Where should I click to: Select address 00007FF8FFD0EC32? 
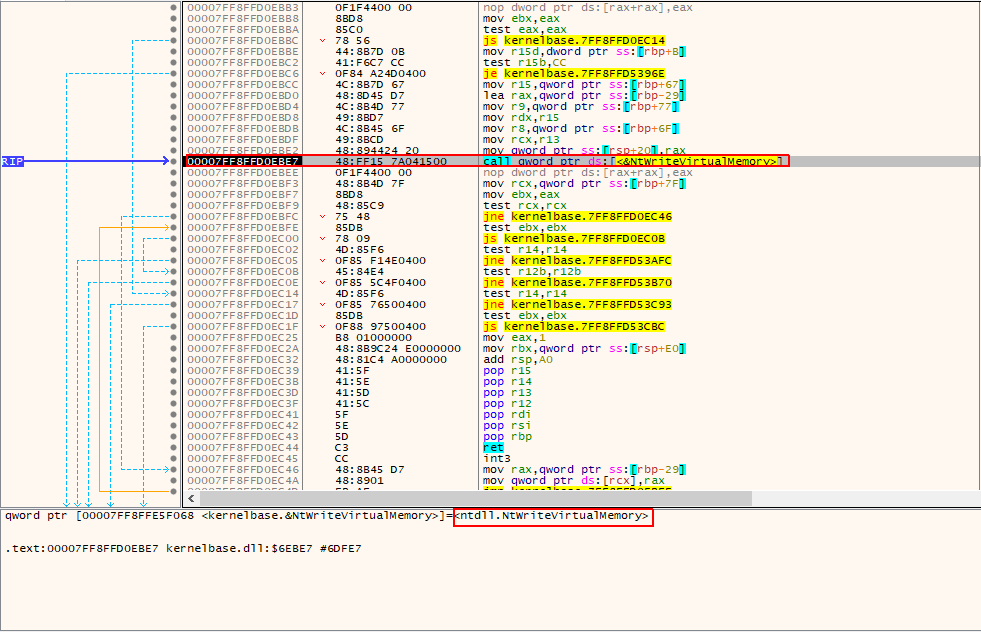pos(243,360)
